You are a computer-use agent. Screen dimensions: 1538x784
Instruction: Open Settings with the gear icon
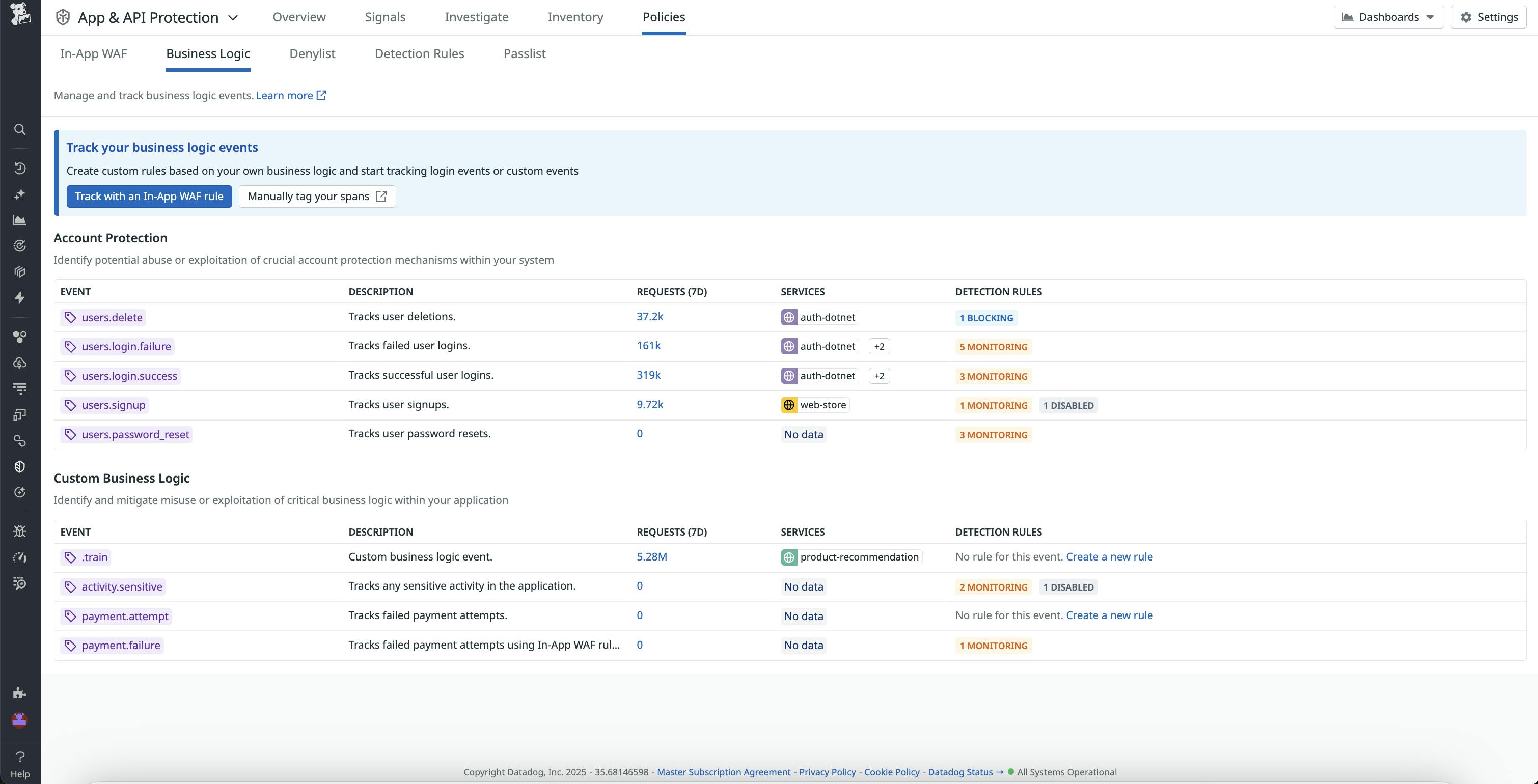pos(1488,17)
